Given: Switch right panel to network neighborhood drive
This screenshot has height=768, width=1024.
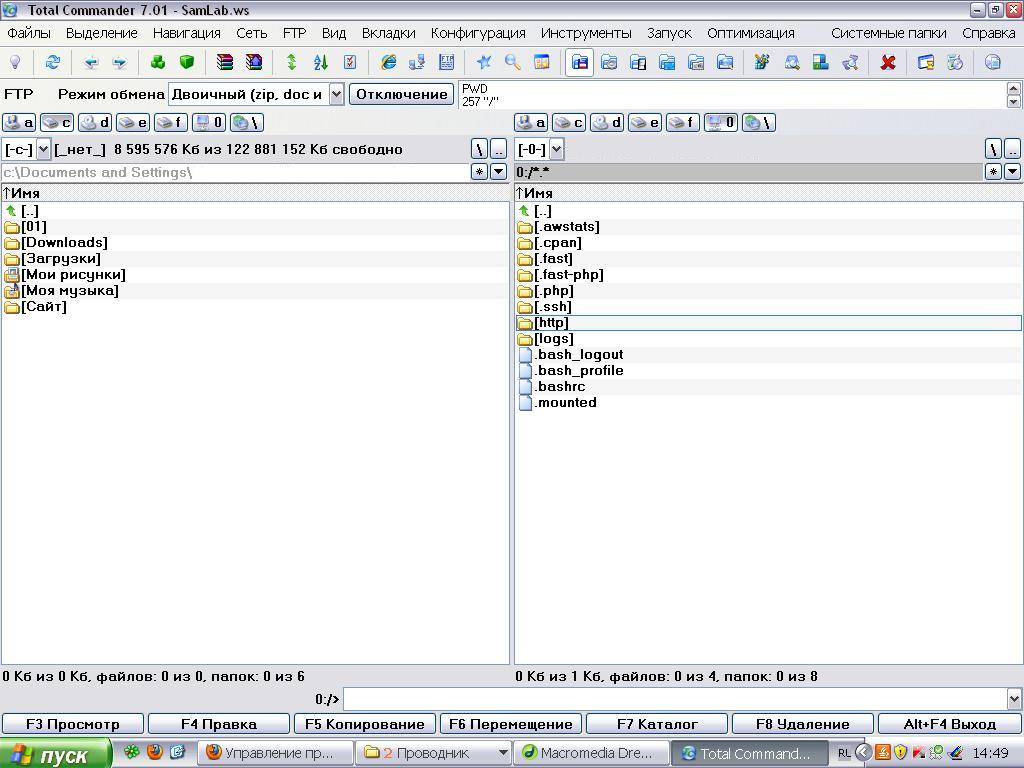Looking at the screenshot, I should tap(760, 122).
